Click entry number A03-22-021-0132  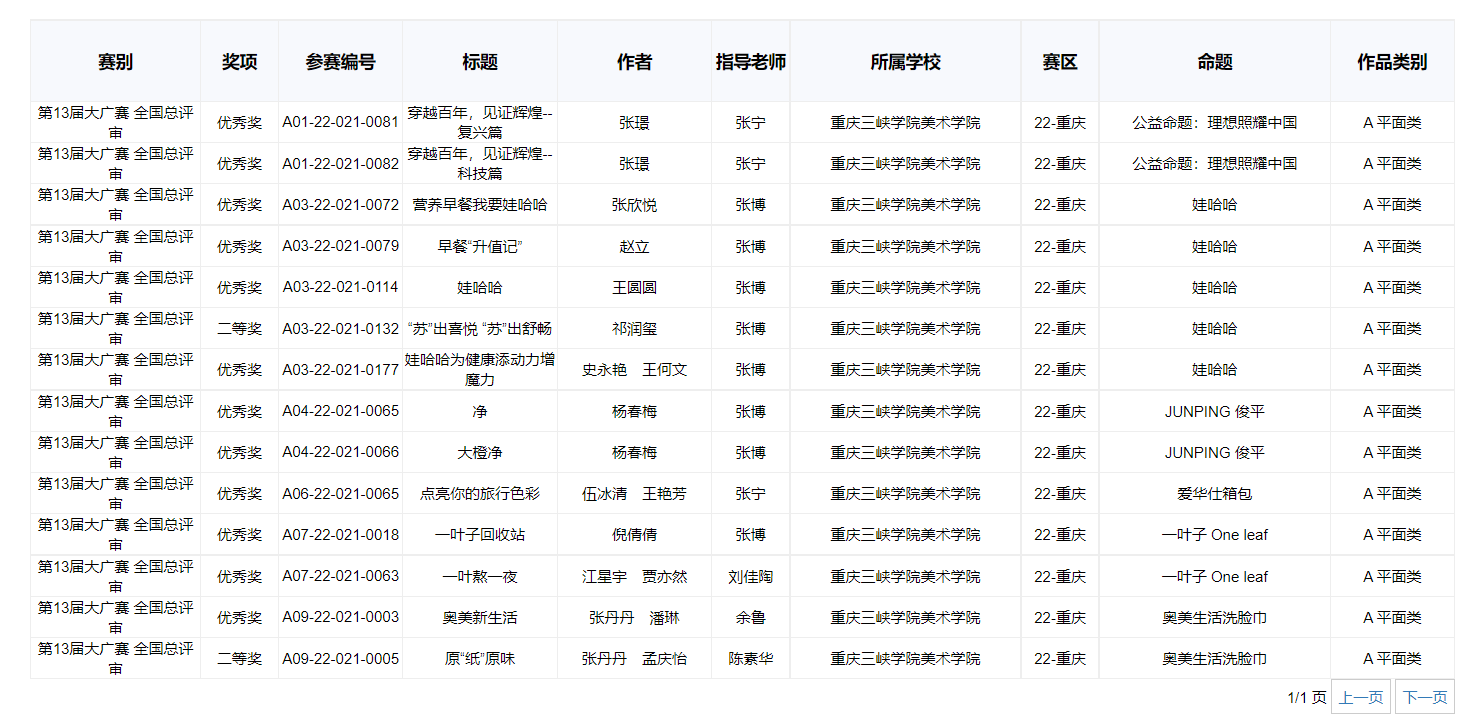pos(340,329)
